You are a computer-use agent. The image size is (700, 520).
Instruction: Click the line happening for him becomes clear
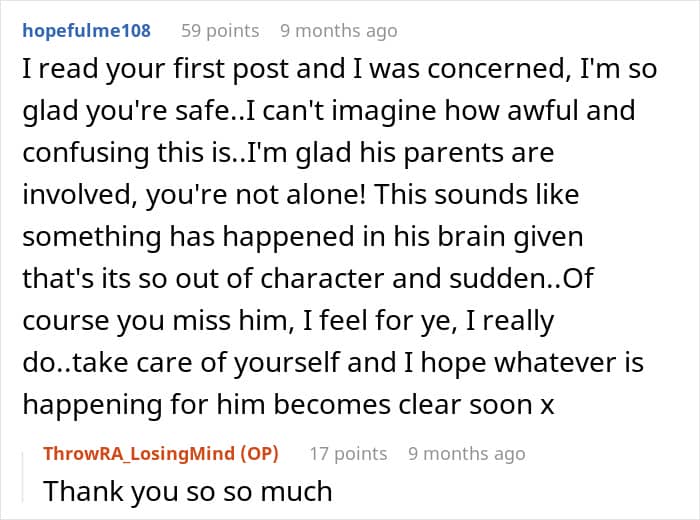[288, 404]
